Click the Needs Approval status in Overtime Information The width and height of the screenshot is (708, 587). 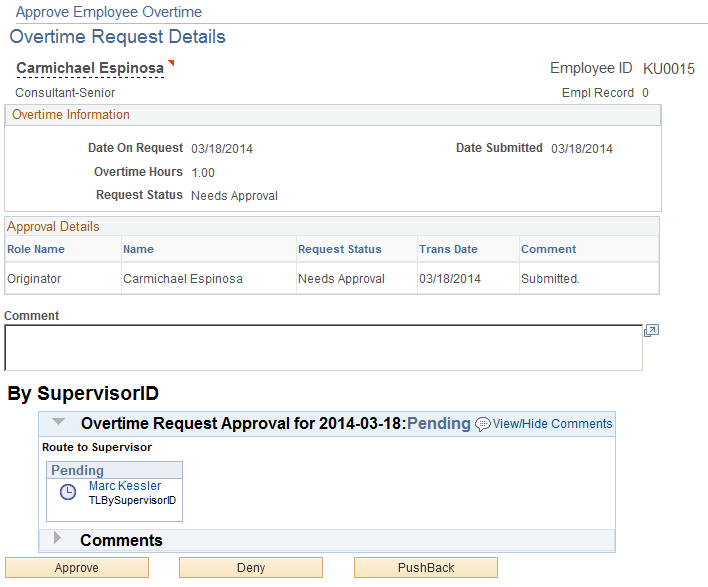234,196
